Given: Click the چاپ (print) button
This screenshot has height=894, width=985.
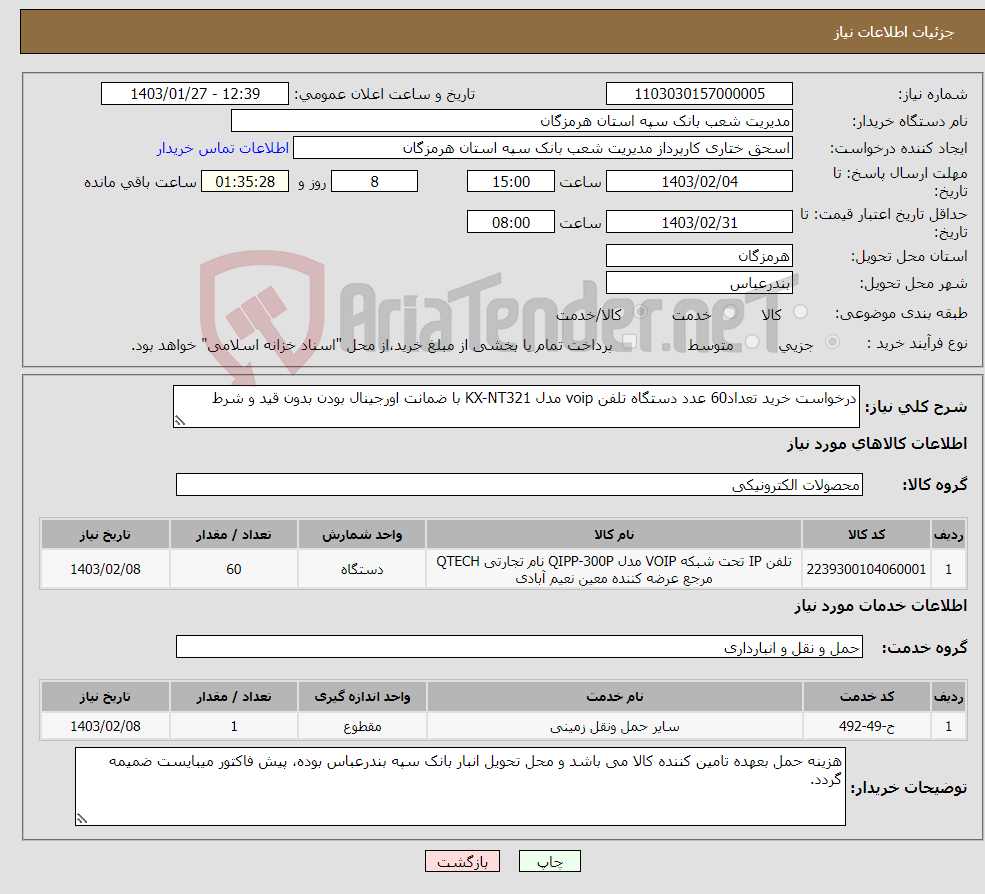Looking at the screenshot, I should [550, 861].
